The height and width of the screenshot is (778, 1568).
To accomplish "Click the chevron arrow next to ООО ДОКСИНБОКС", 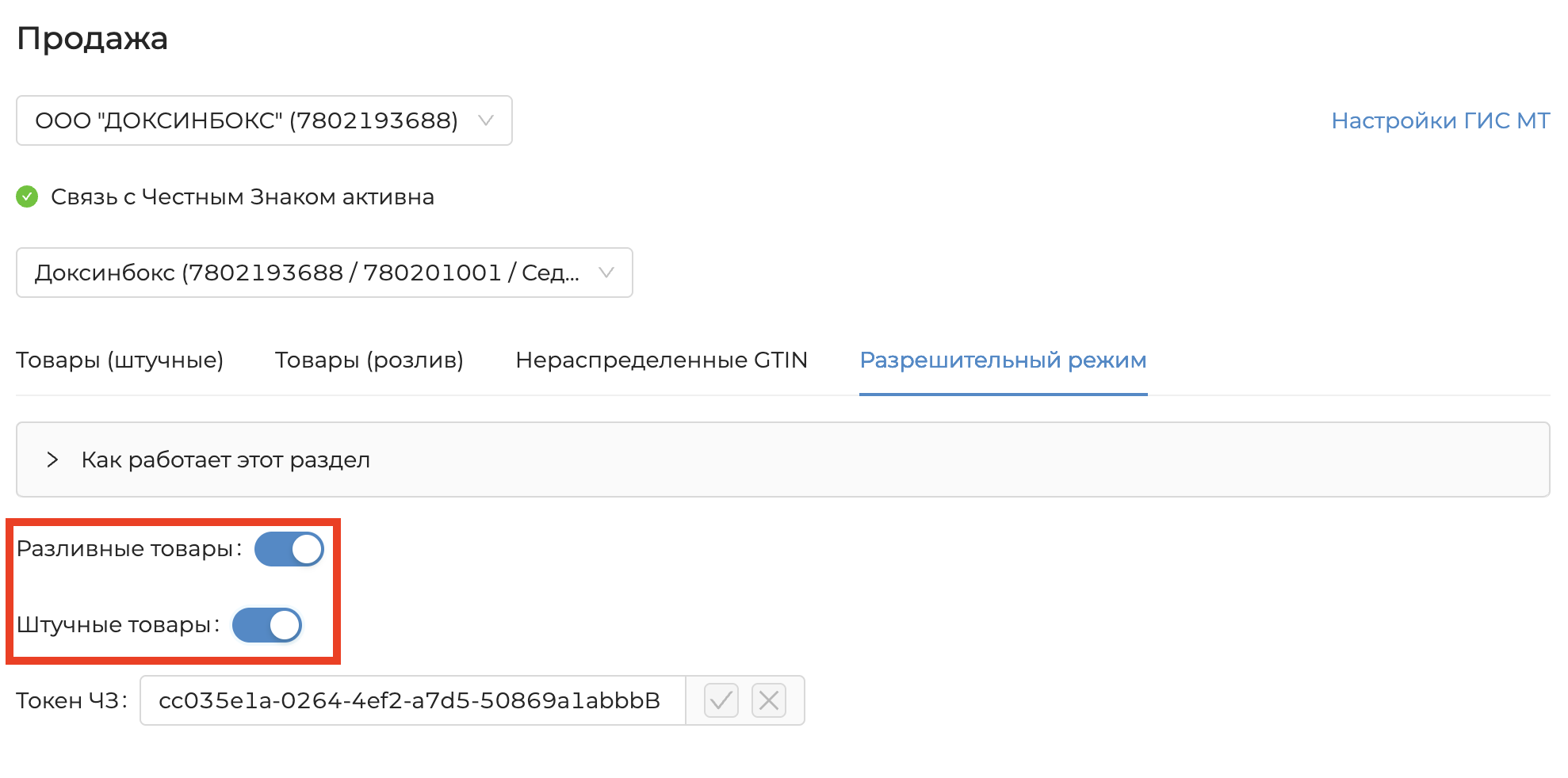I will click(486, 120).
